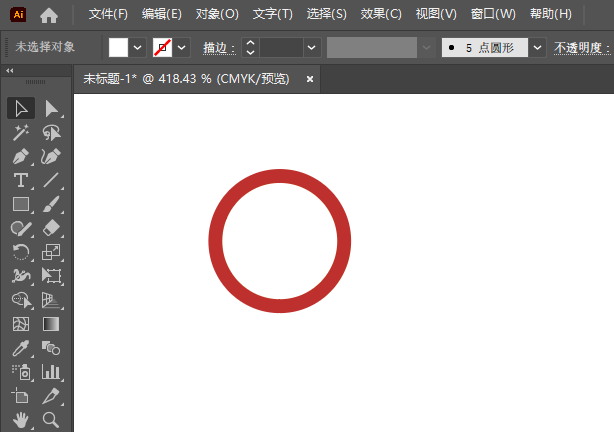Viewport: 614px width, 432px height.
Task: Click the toolbar drag grip handle
Action: (36, 82)
